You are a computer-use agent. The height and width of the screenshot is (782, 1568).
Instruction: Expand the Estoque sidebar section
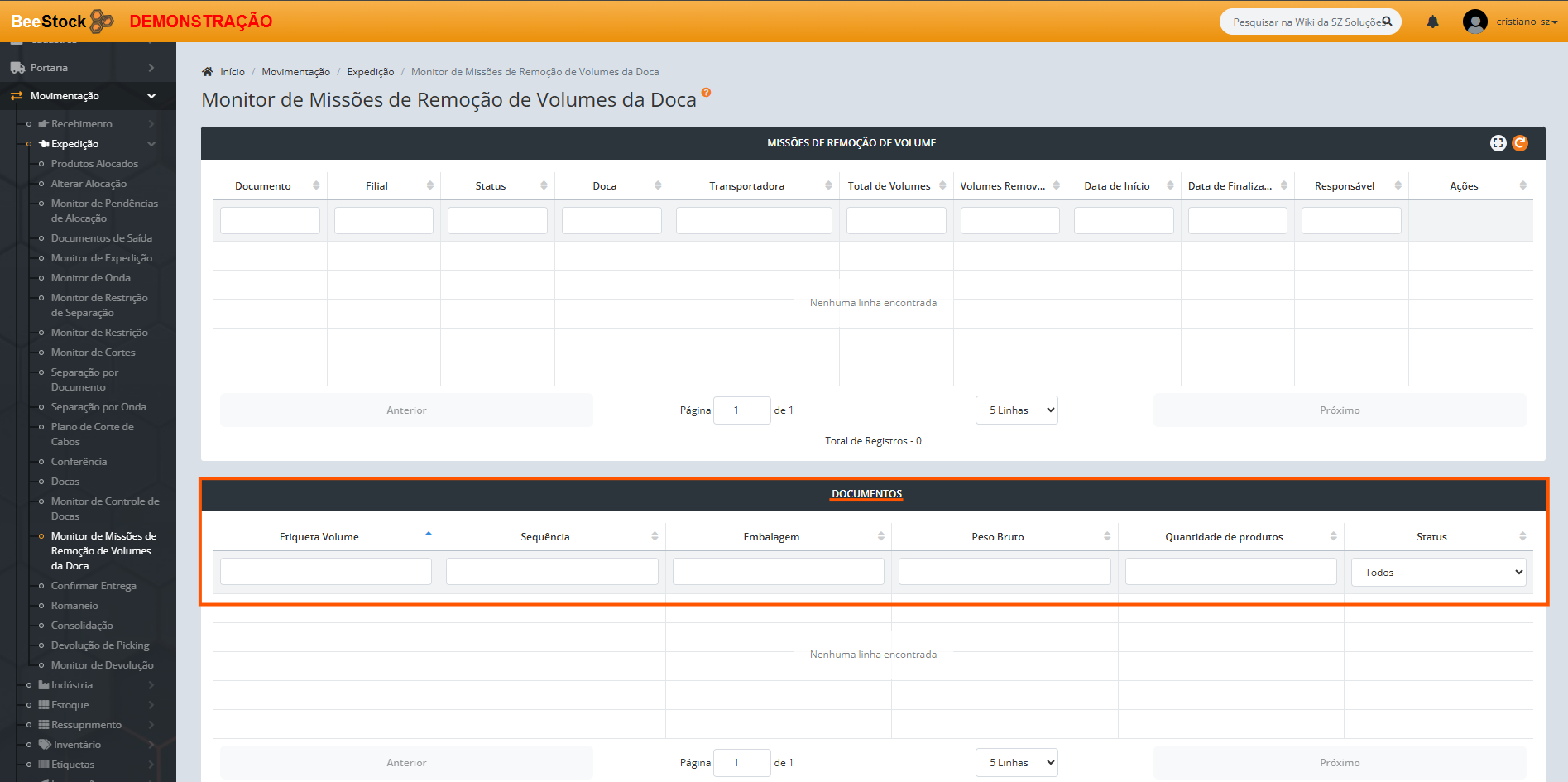[x=70, y=705]
